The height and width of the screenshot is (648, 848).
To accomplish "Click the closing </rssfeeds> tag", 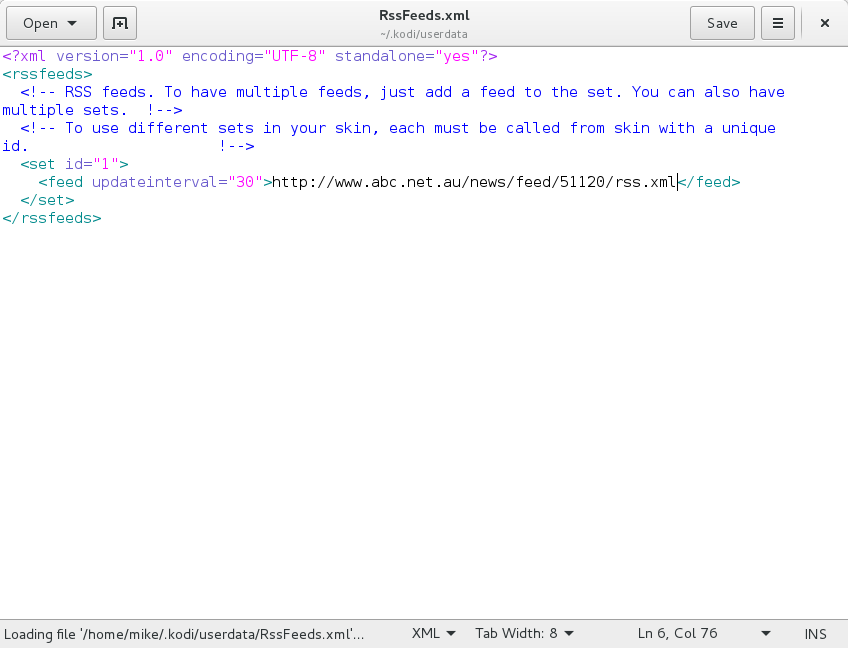I will (52, 218).
